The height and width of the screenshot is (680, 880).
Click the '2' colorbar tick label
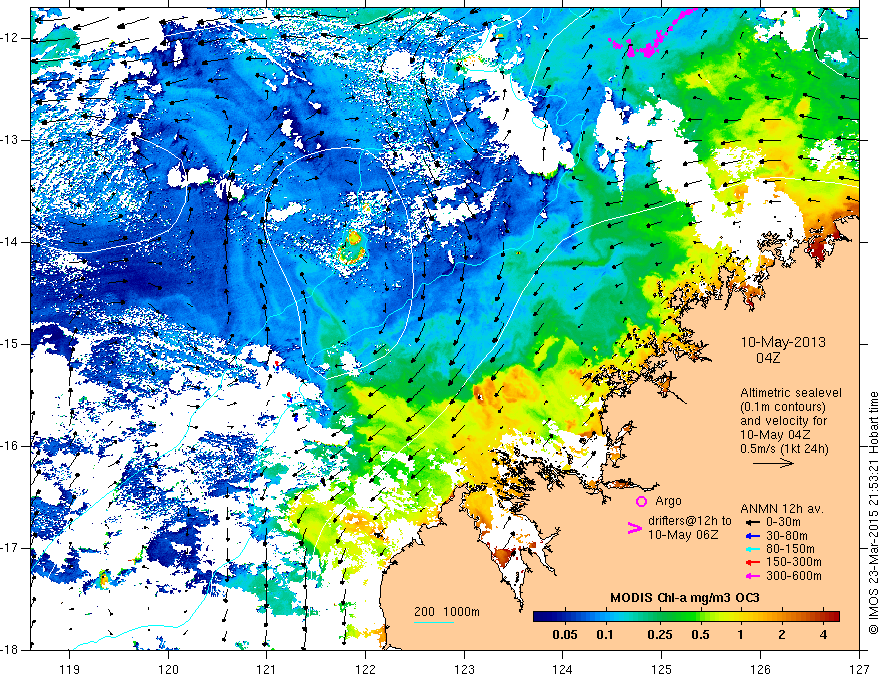coord(782,635)
